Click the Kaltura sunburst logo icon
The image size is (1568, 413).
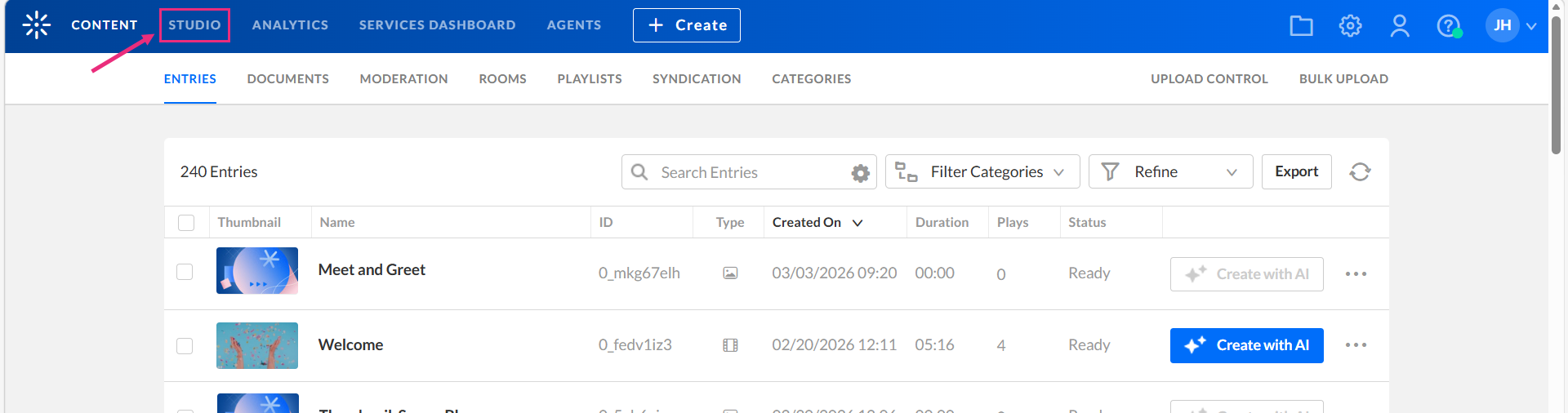pyautogui.click(x=37, y=25)
